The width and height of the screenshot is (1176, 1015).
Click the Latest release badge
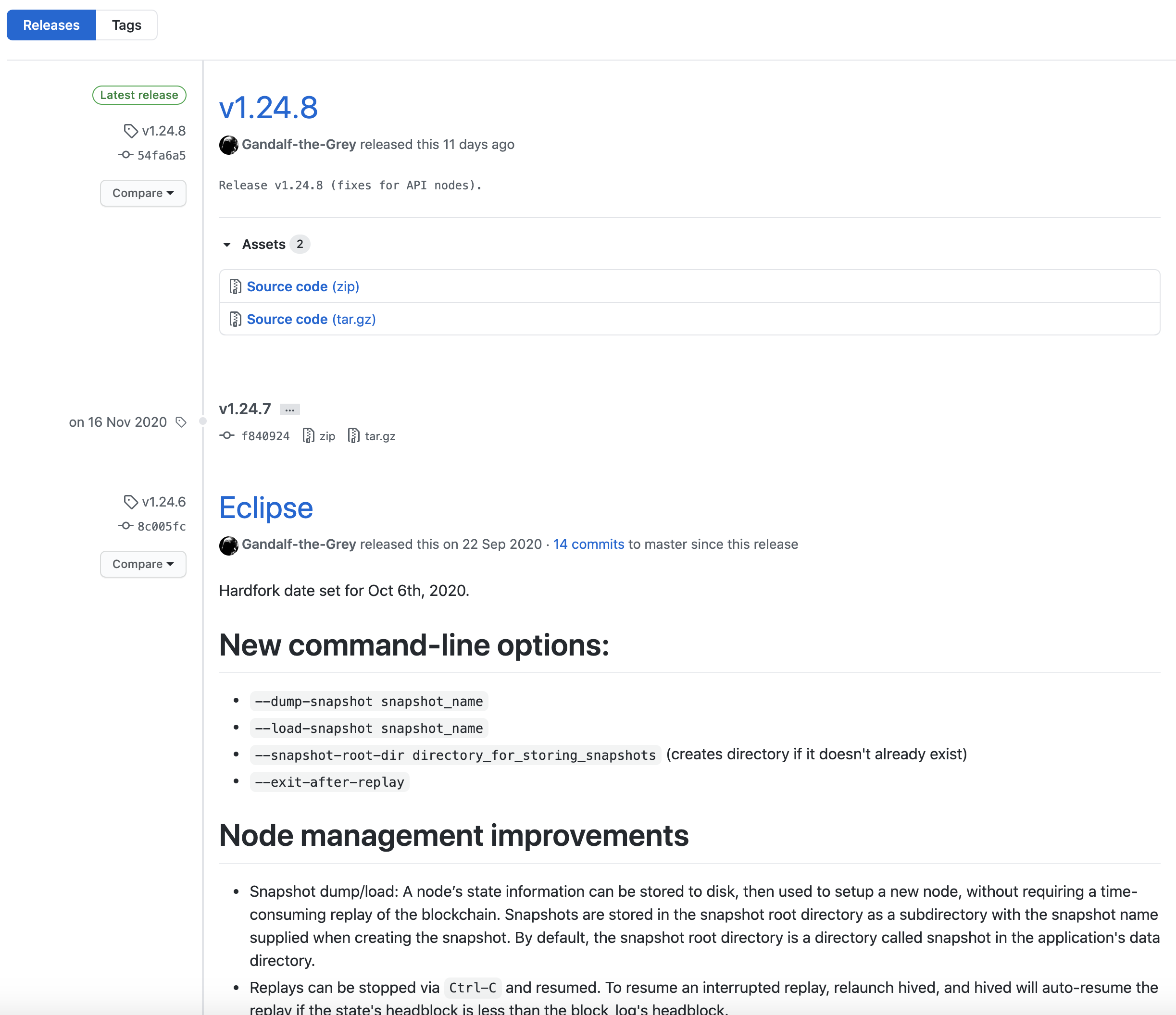coord(139,95)
